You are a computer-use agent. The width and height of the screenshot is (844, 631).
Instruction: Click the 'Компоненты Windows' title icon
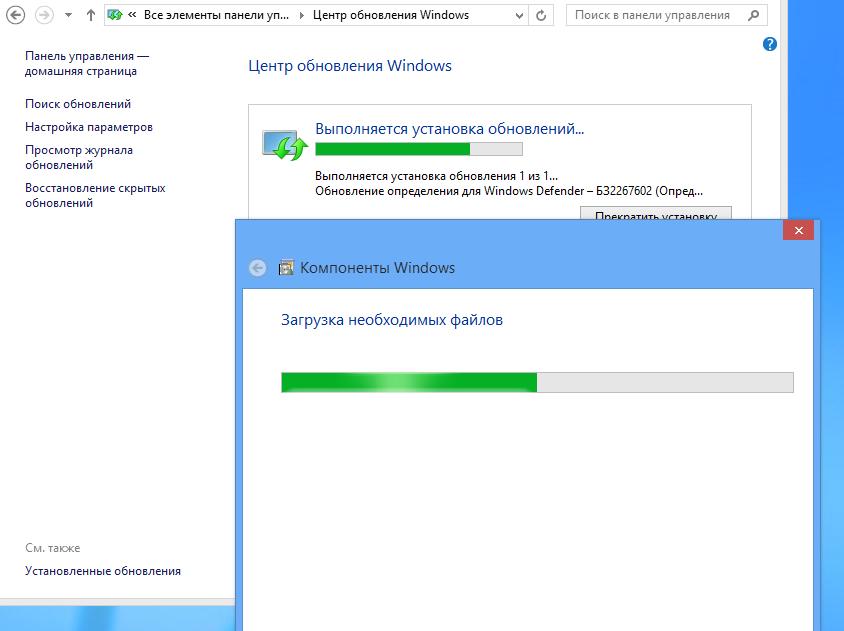click(286, 268)
